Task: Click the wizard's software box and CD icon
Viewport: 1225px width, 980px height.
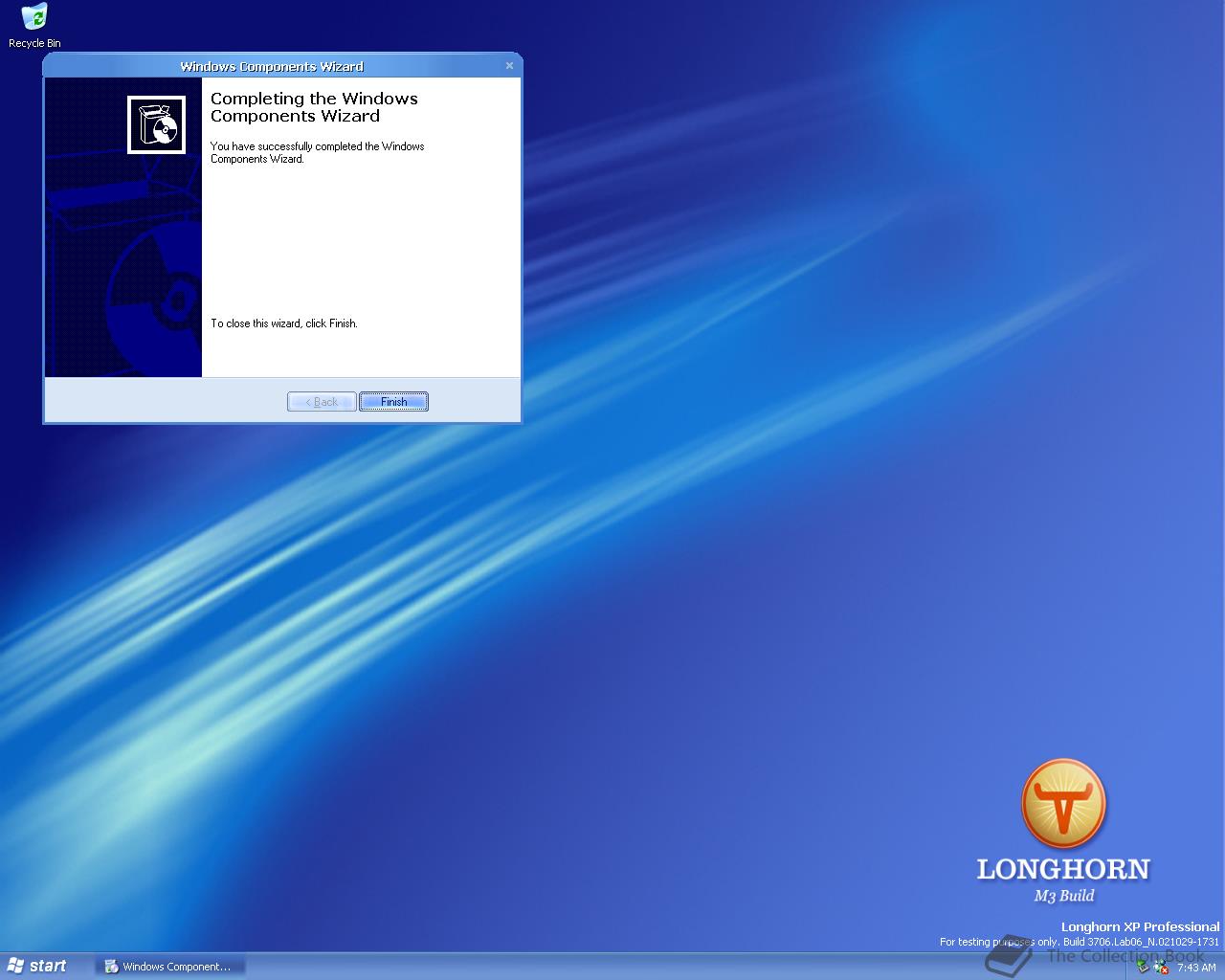Action: tap(157, 124)
